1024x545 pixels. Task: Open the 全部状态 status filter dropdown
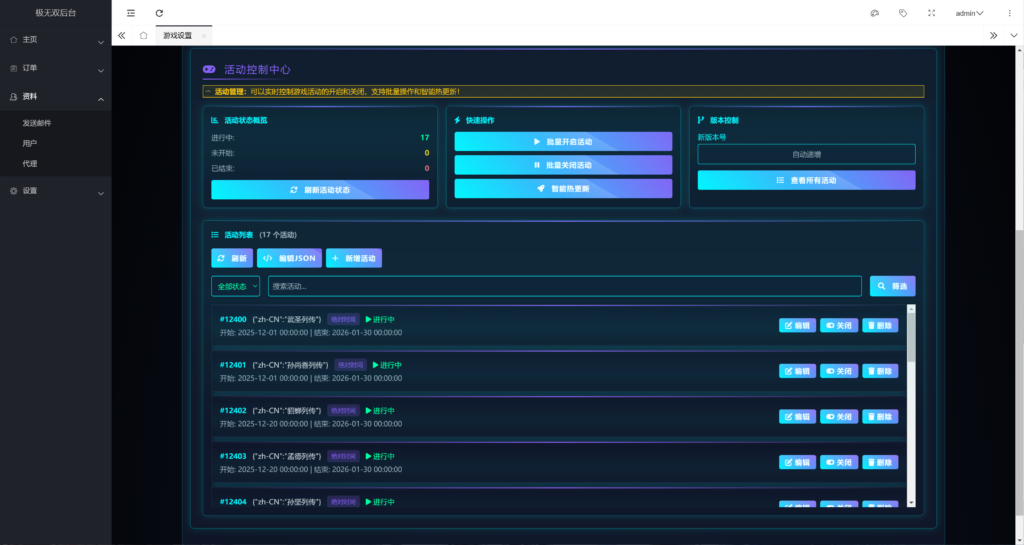[x=236, y=286]
